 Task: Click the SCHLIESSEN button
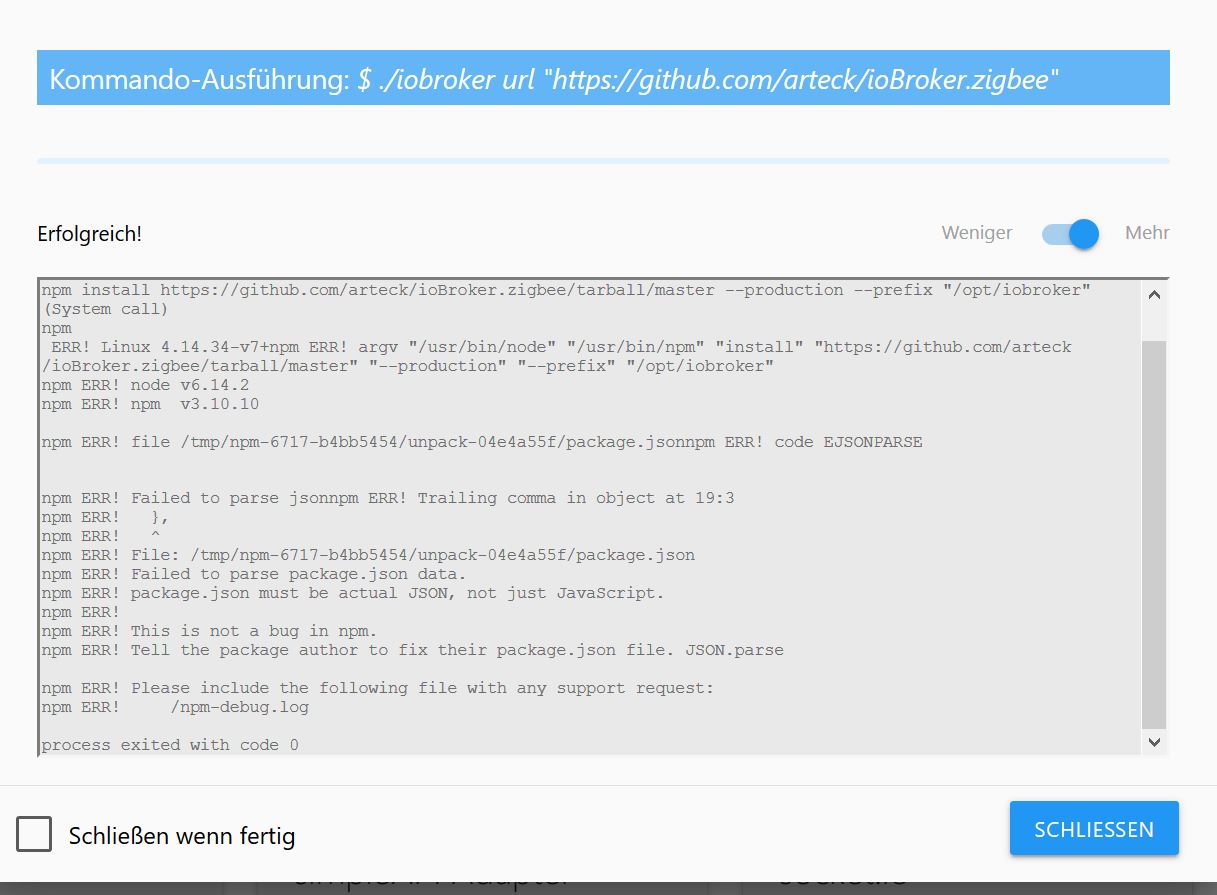[x=1094, y=829]
